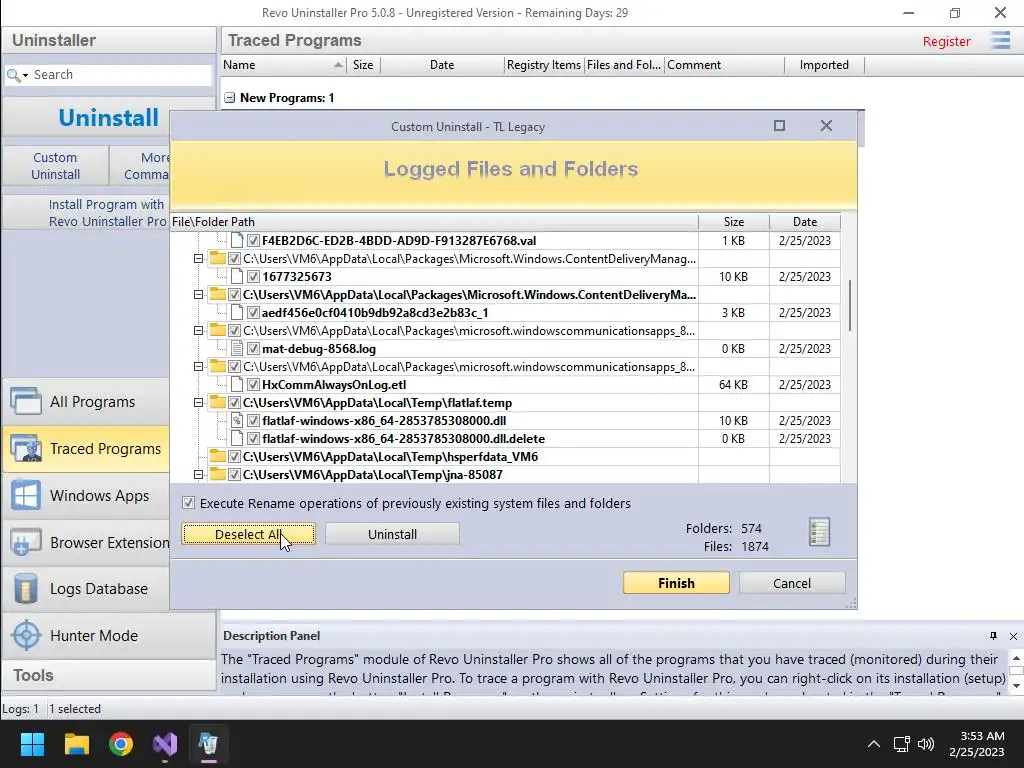Show hidden tray icons chevron

873,744
